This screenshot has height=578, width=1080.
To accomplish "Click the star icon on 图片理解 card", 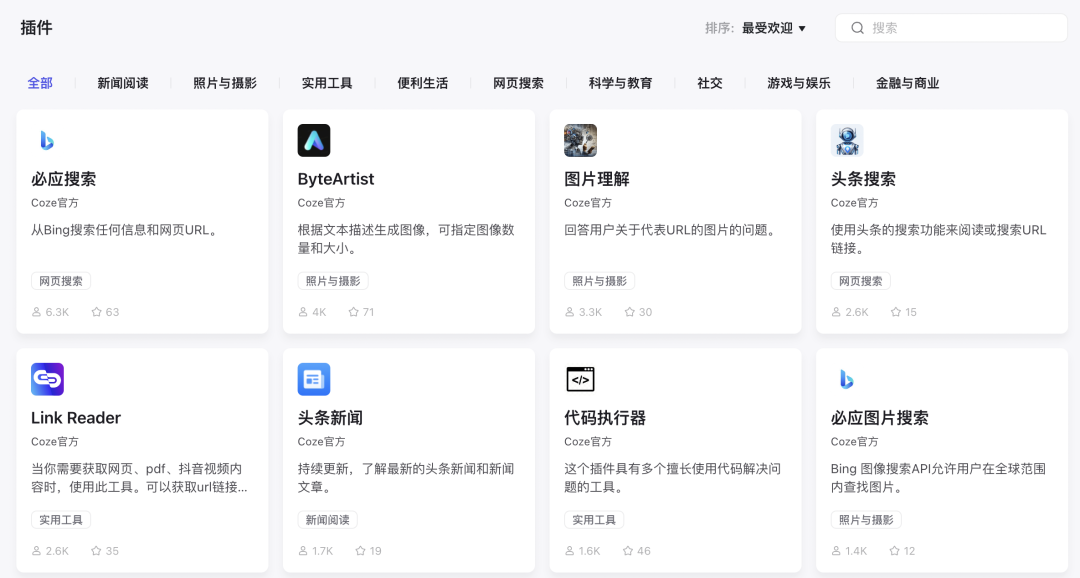I will click(630, 312).
